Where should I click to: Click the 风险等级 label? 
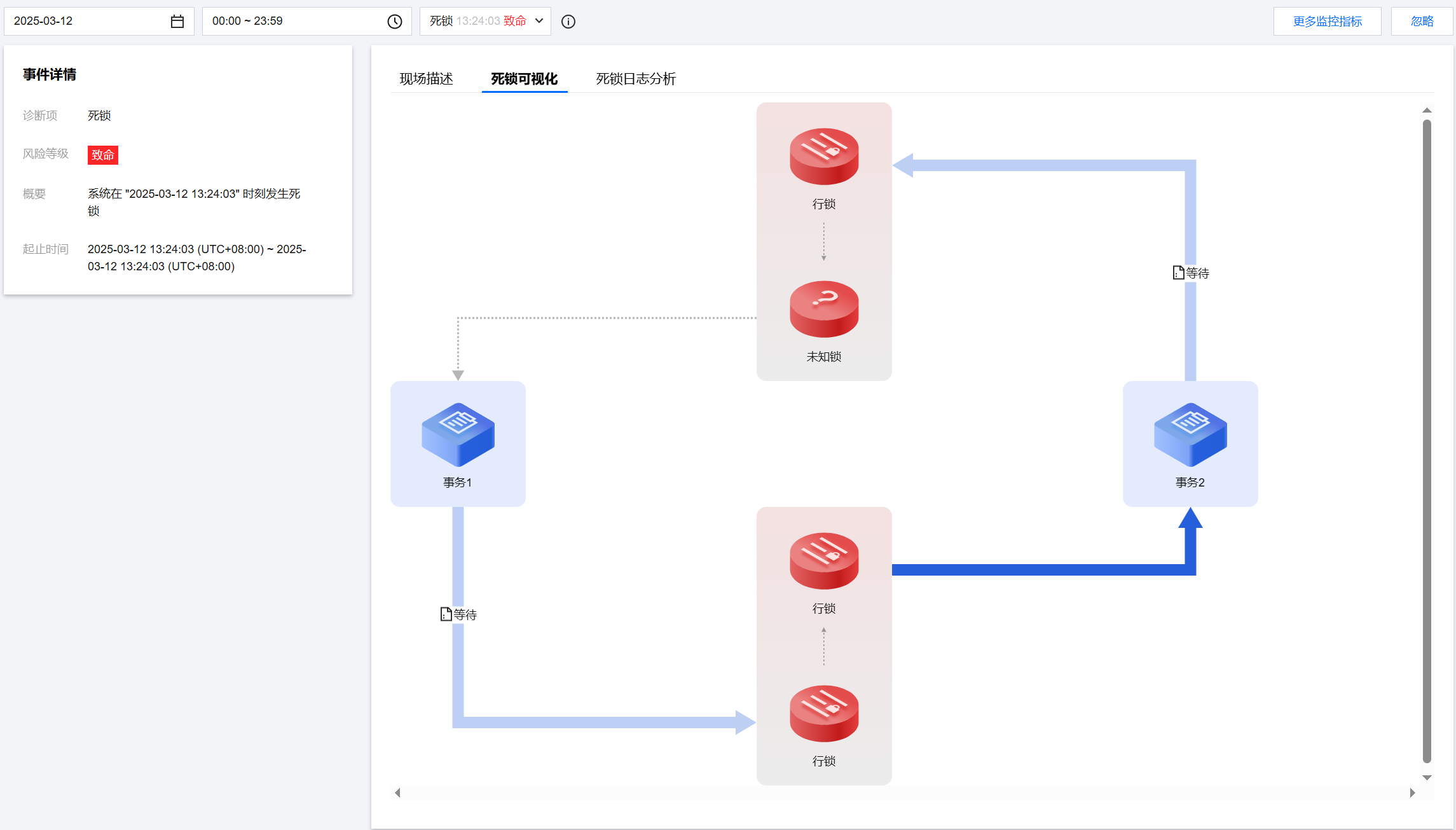coord(46,153)
